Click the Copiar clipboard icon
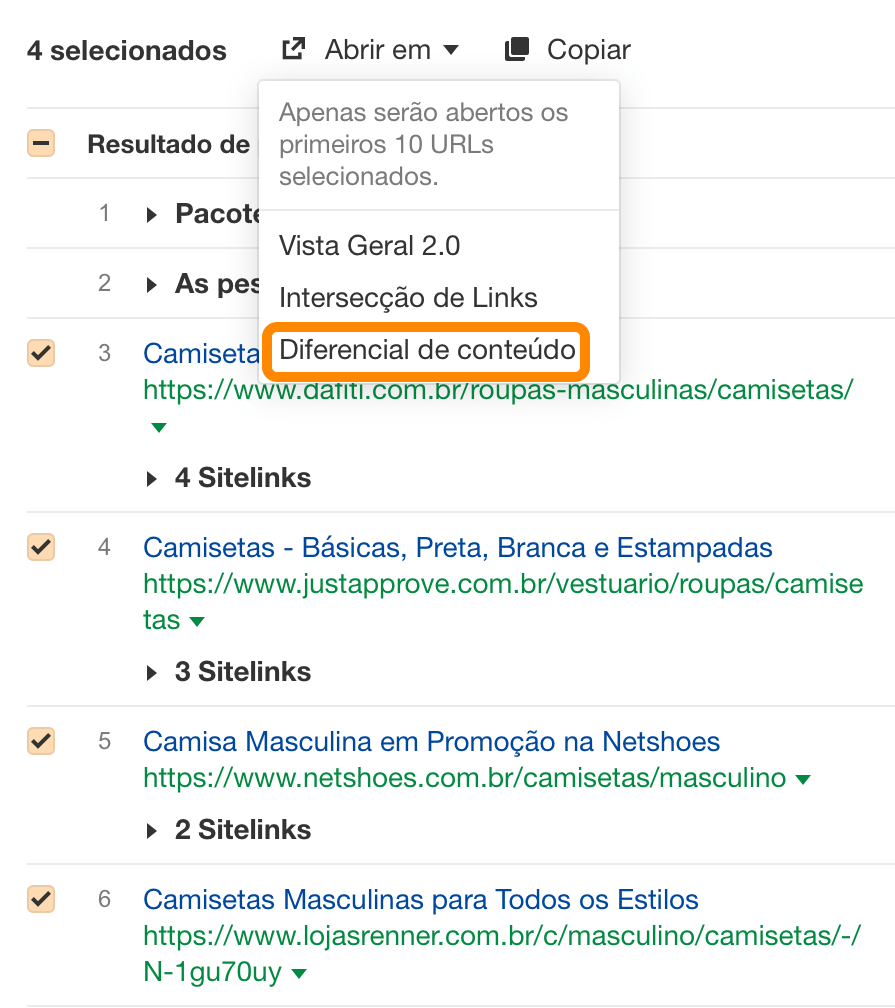Screen dimensions: 895x1008 click(x=516, y=49)
